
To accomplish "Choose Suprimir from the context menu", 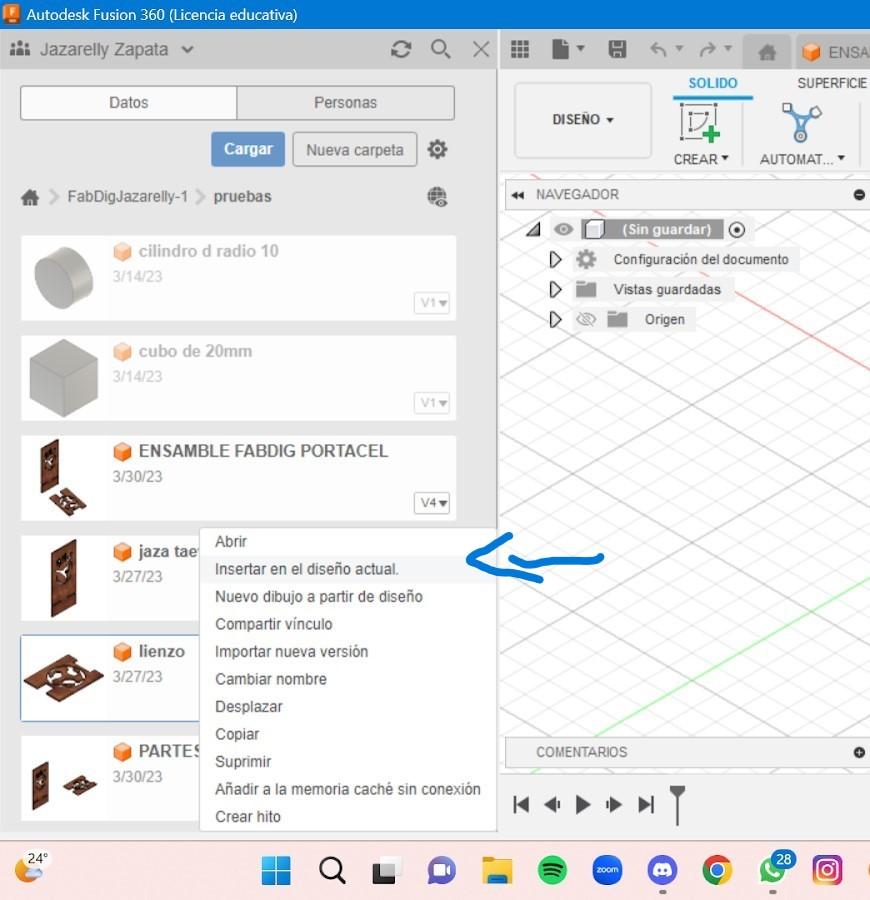I will 348,762.
